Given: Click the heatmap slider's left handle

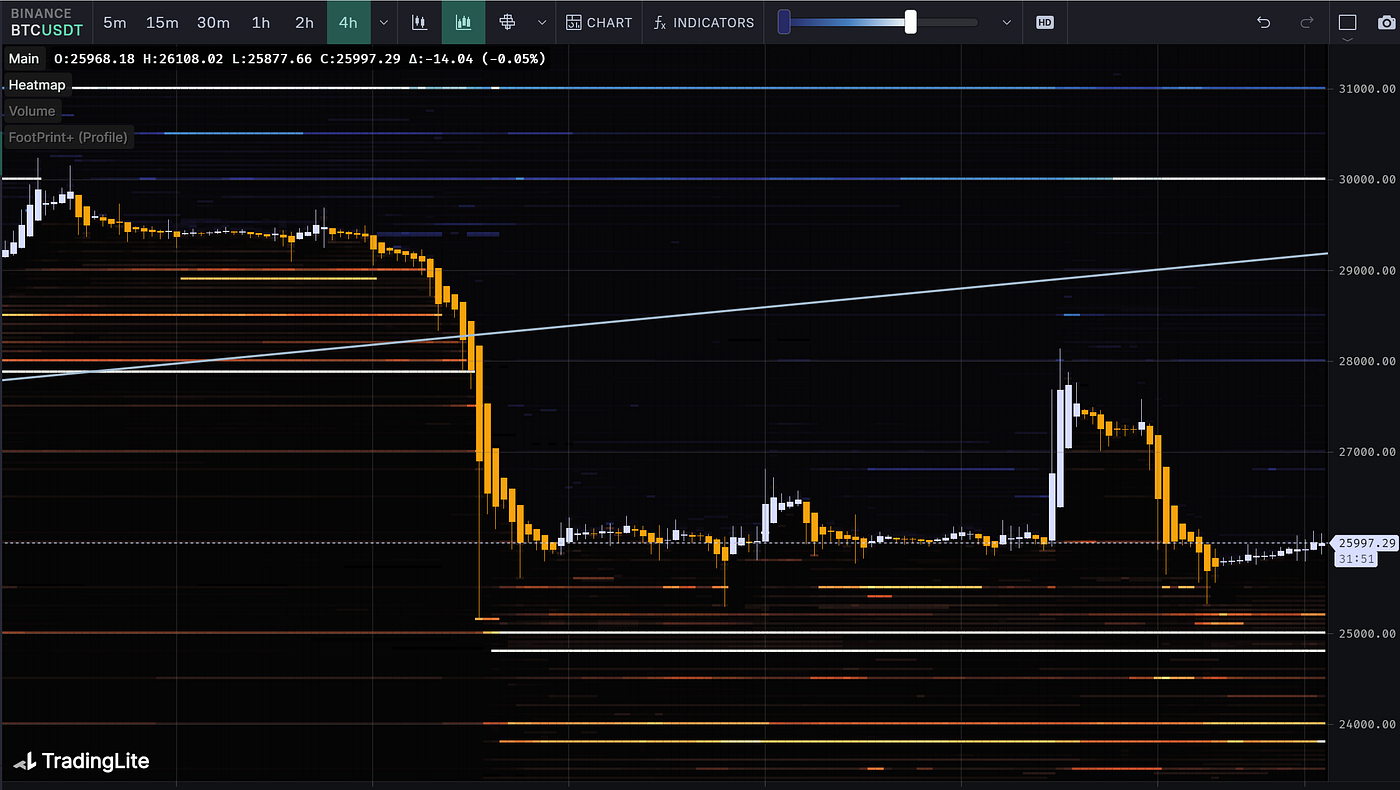Looking at the screenshot, I should click(x=784, y=22).
